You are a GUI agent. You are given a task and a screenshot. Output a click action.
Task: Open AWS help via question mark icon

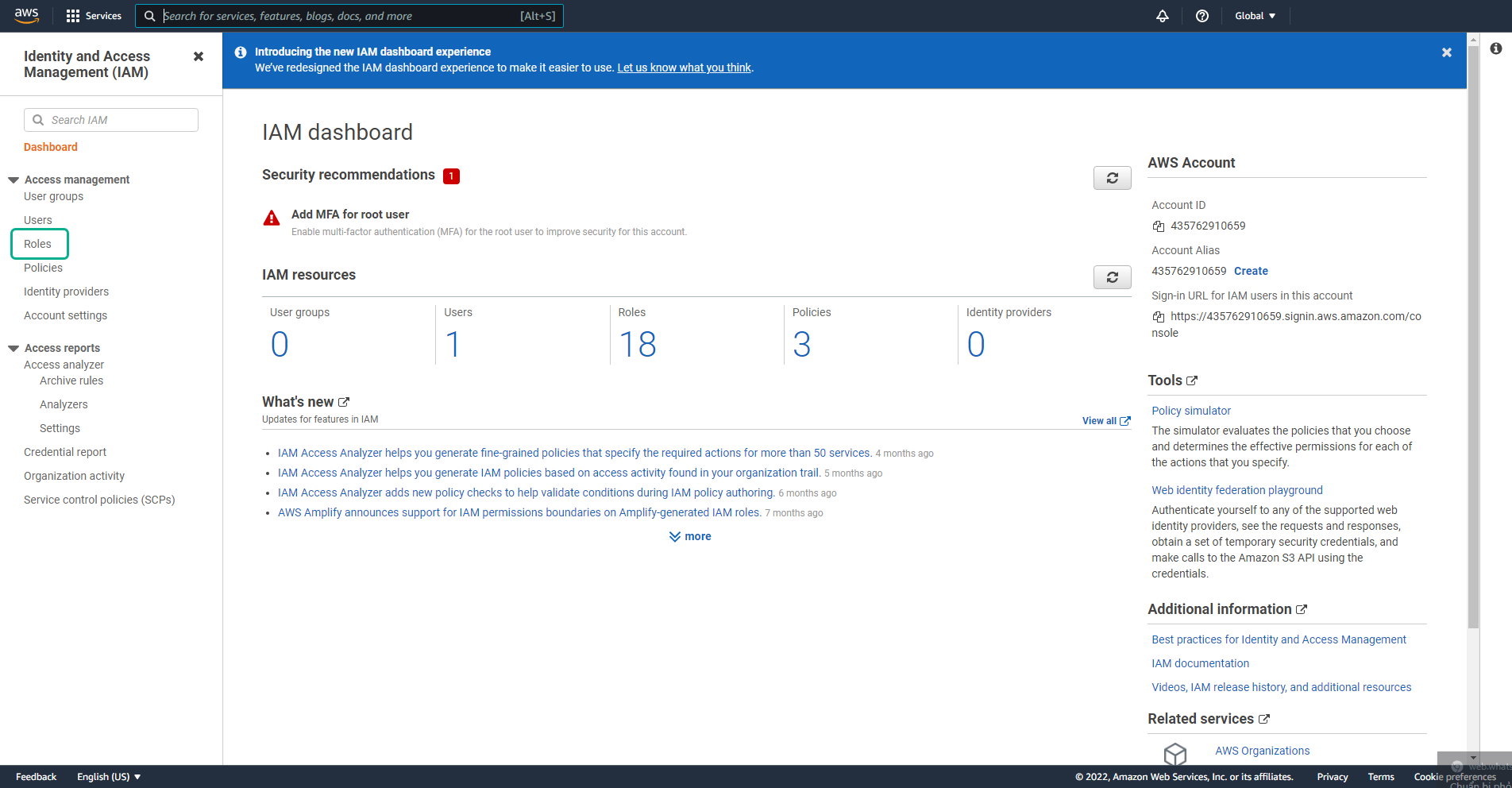pyautogui.click(x=1201, y=16)
